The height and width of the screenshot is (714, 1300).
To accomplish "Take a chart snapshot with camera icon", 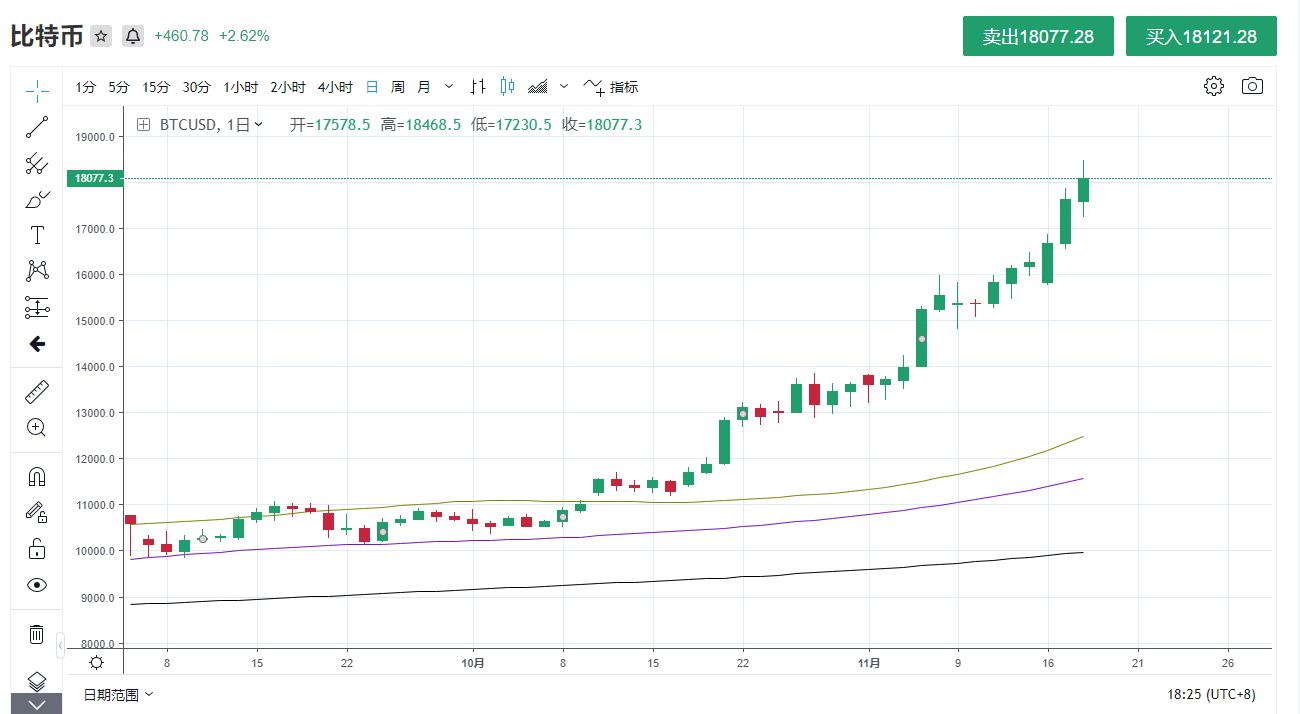I will [x=1252, y=86].
